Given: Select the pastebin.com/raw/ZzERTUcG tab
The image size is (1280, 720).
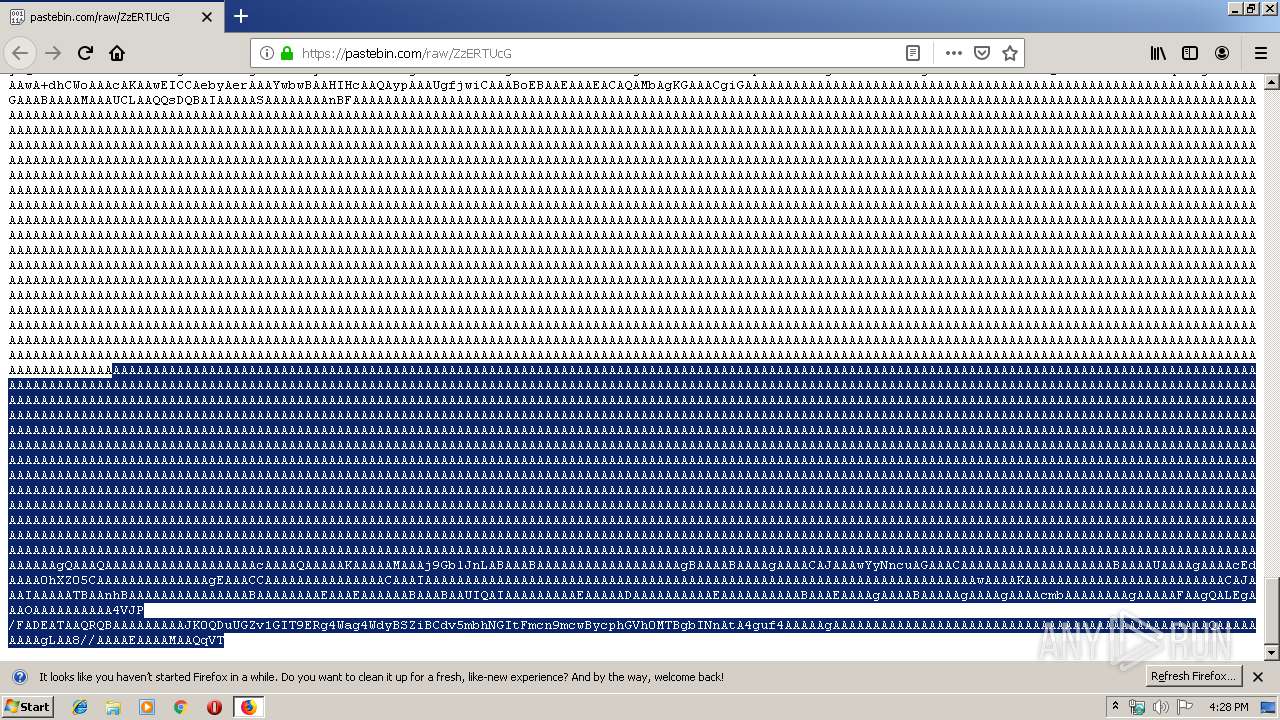Looking at the screenshot, I should coord(112,17).
